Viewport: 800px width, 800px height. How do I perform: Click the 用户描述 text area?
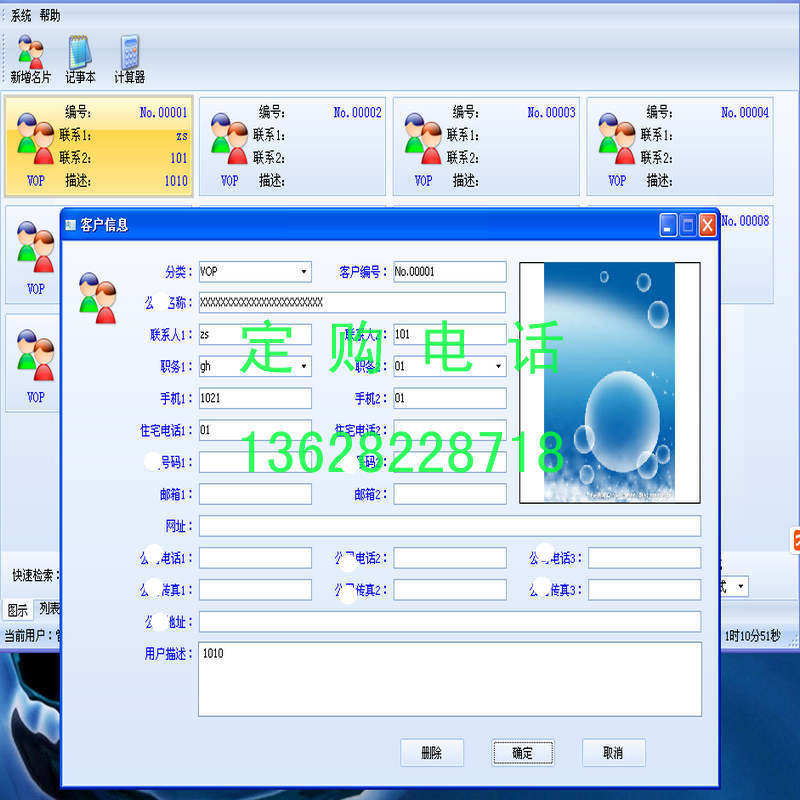click(449, 679)
